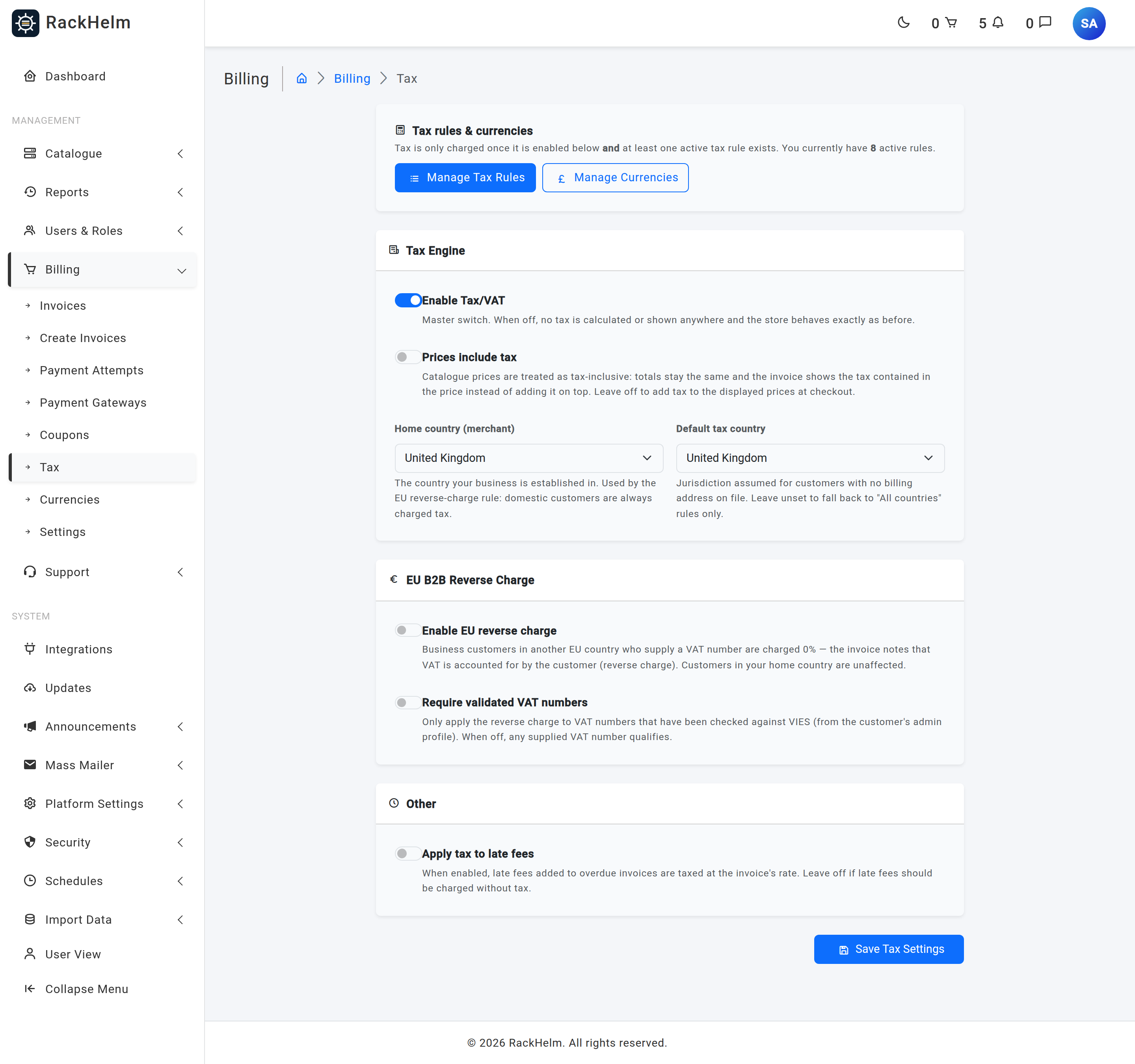The image size is (1135, 1064).
Task: Enable EU reverse charge switch
Action: [408, 630]
